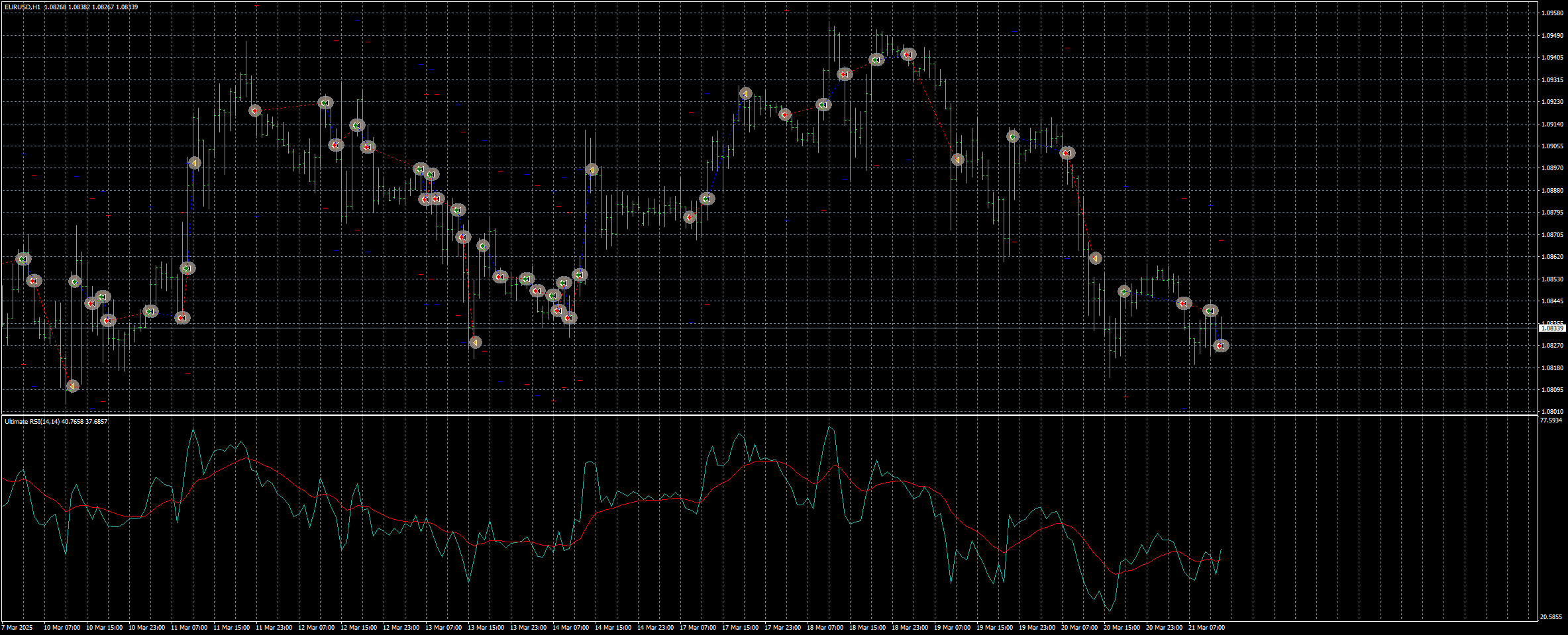Click the first green trade marker at the chart's left edge
This screenshot has height=635, width=1568.
point(23,259)
